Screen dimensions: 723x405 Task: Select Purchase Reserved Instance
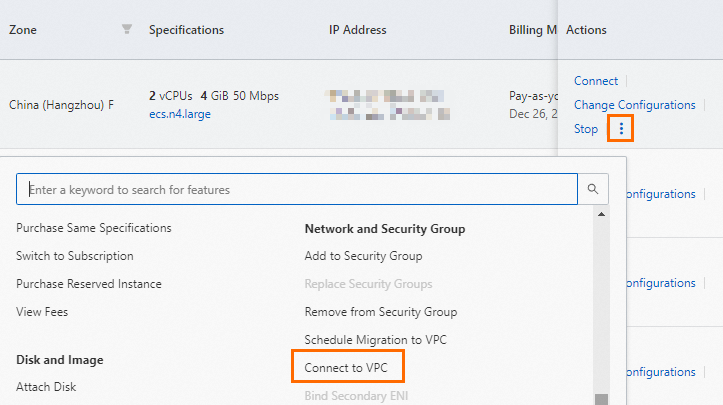coord(89,284)
